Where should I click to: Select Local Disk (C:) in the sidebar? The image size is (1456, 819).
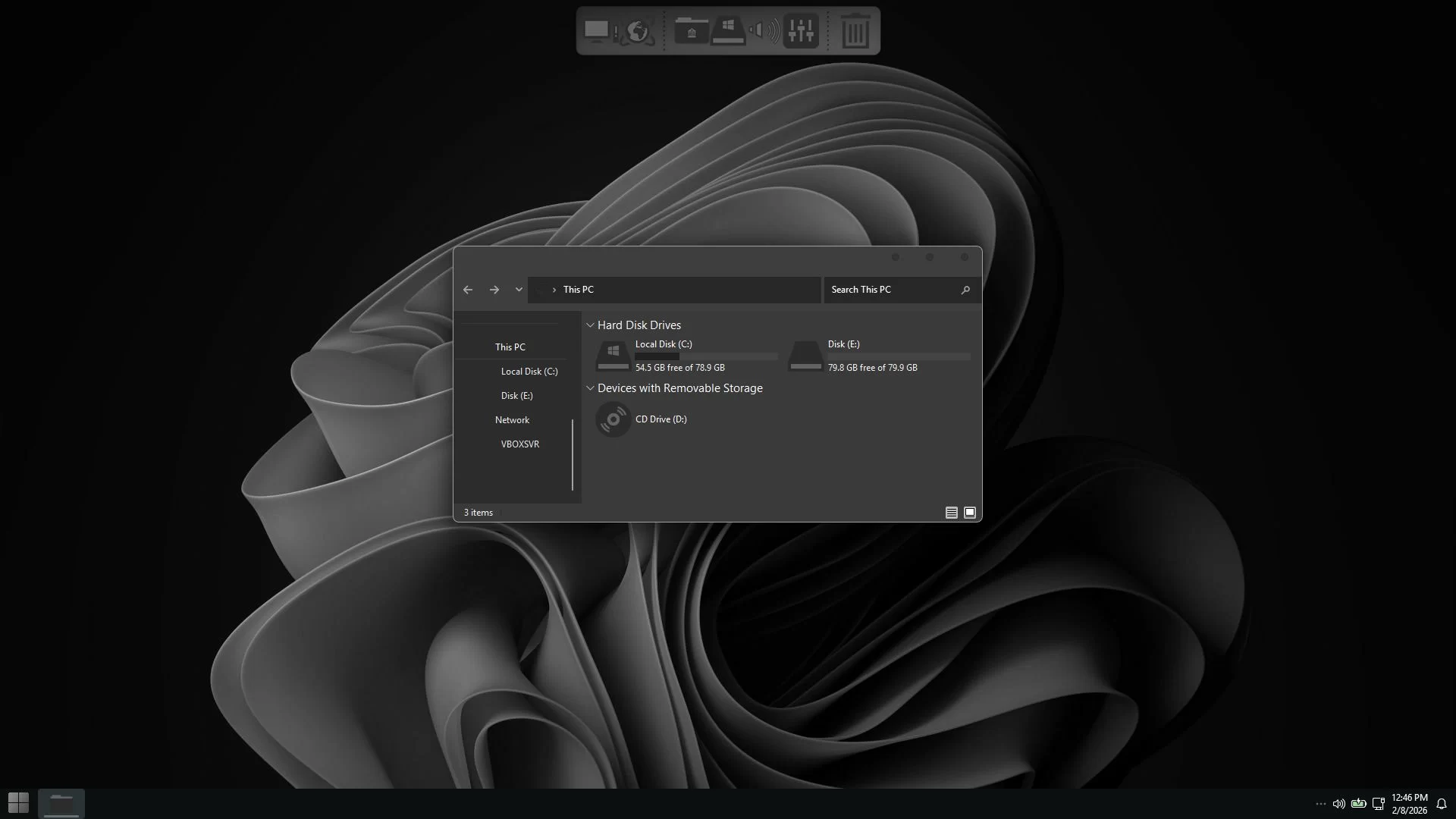(529, 372)
